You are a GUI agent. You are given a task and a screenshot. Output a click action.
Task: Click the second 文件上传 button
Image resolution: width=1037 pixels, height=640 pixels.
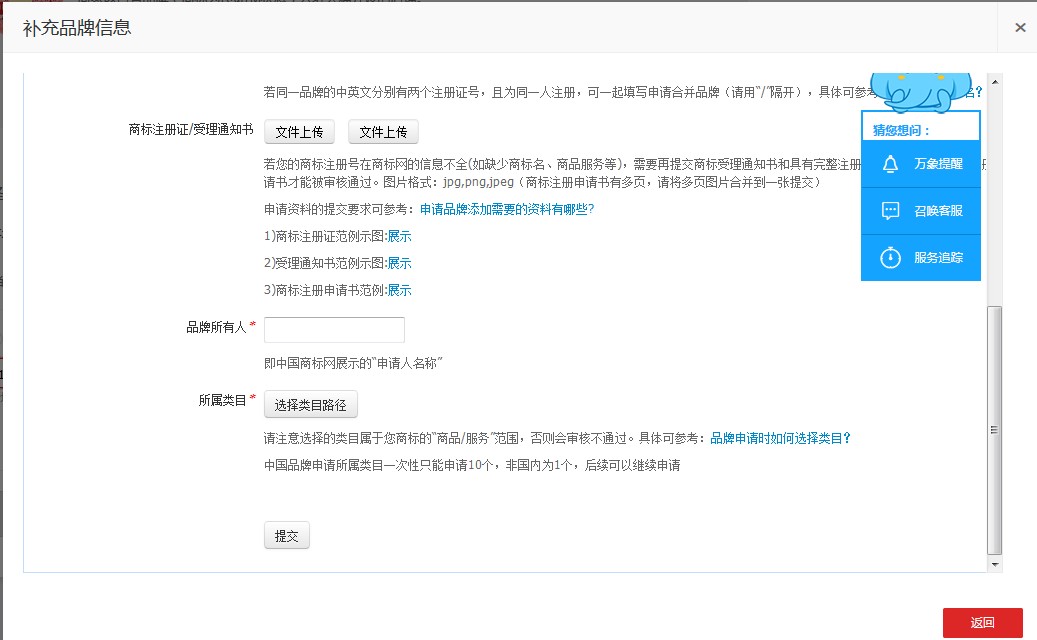pos(383,132)
